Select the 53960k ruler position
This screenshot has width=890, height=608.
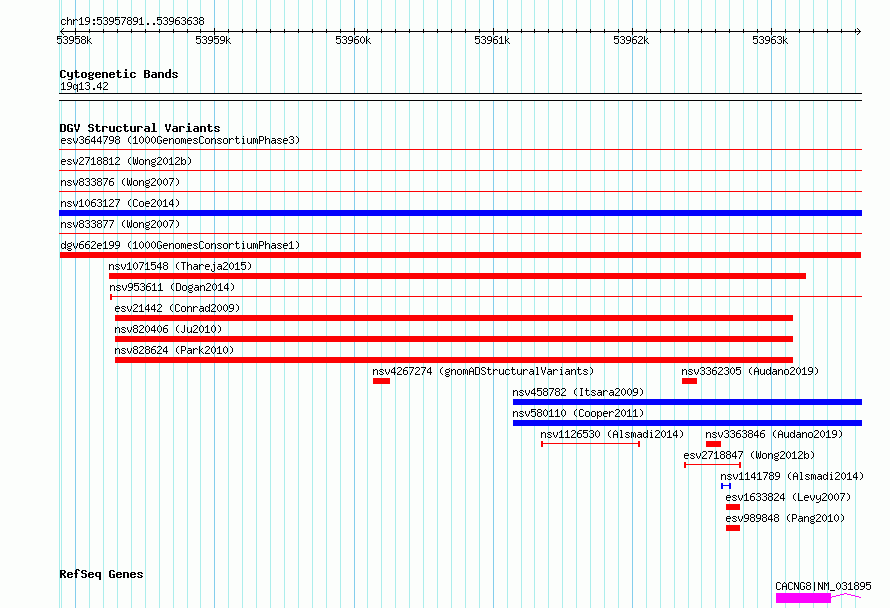[353, 40]
